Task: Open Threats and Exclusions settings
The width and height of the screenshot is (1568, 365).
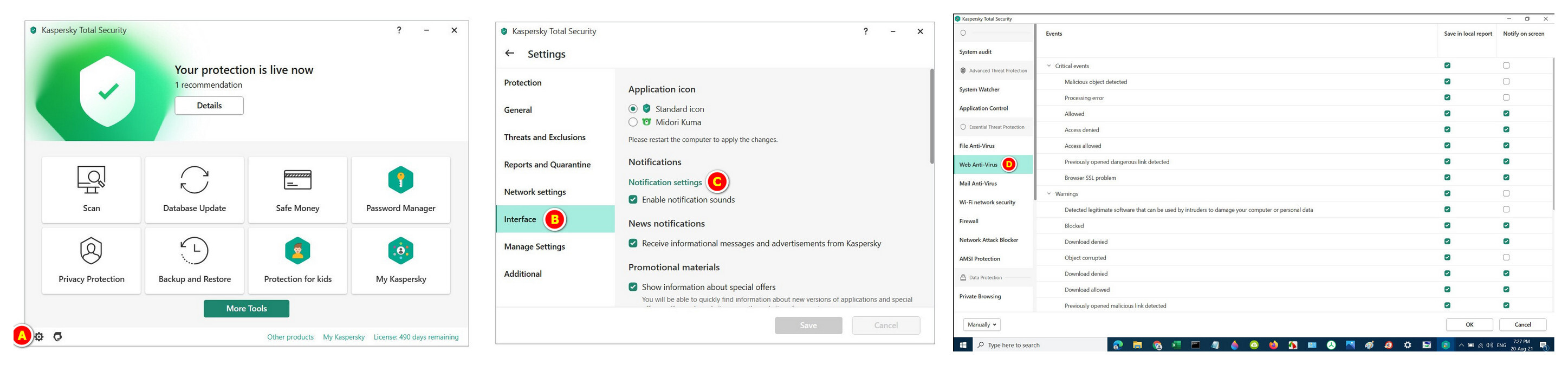Action: coord(555,138)
